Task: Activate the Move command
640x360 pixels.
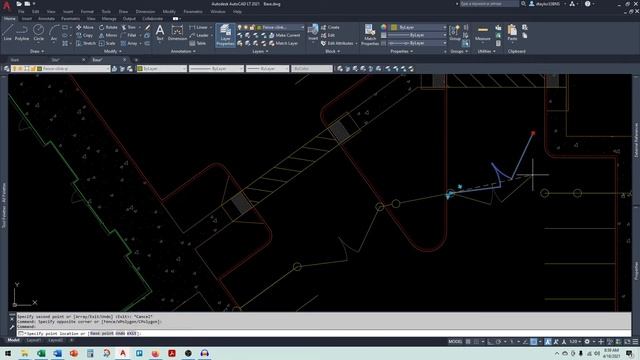Action: click(x=85, y=27)
